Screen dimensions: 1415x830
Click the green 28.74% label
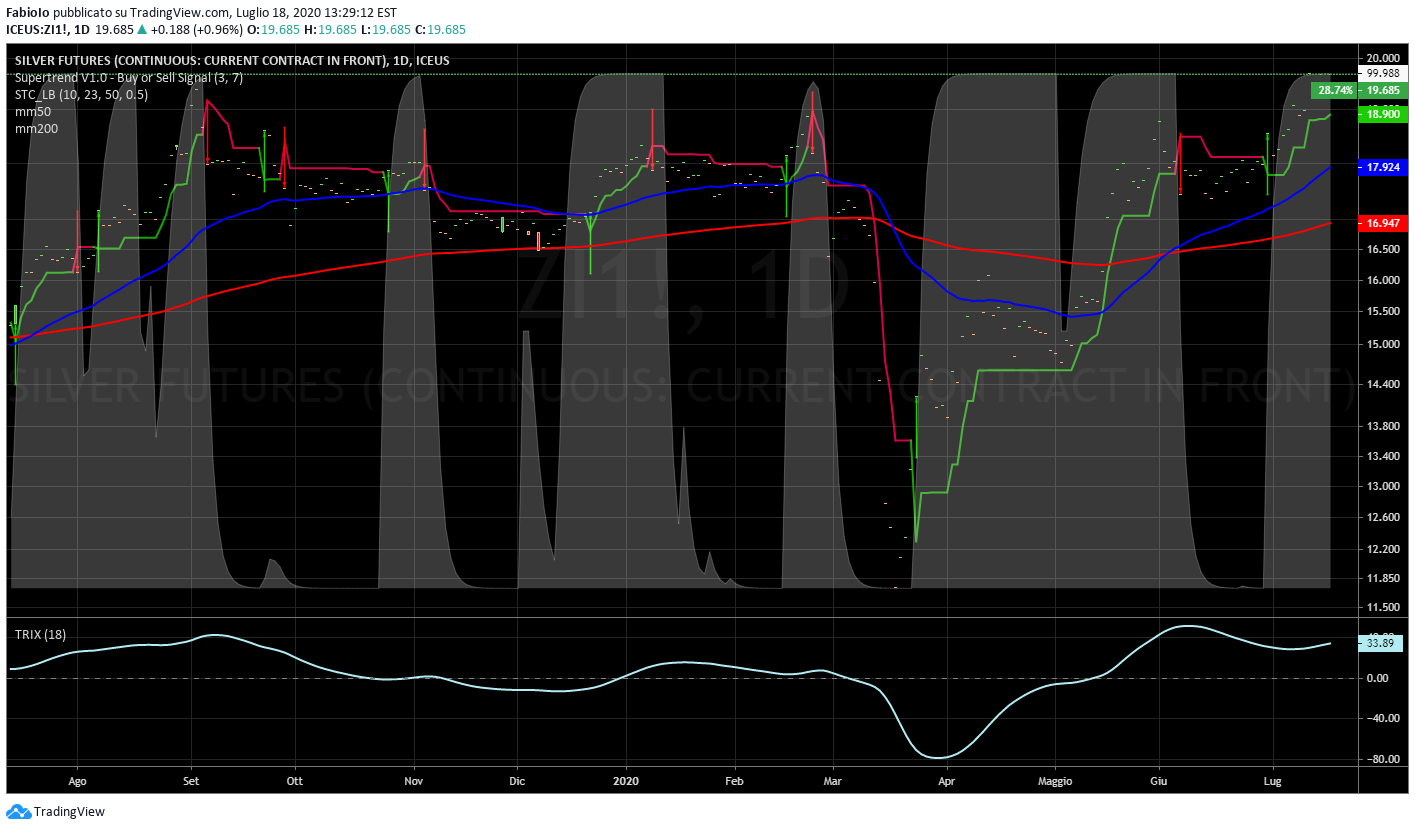(1335, 90)
